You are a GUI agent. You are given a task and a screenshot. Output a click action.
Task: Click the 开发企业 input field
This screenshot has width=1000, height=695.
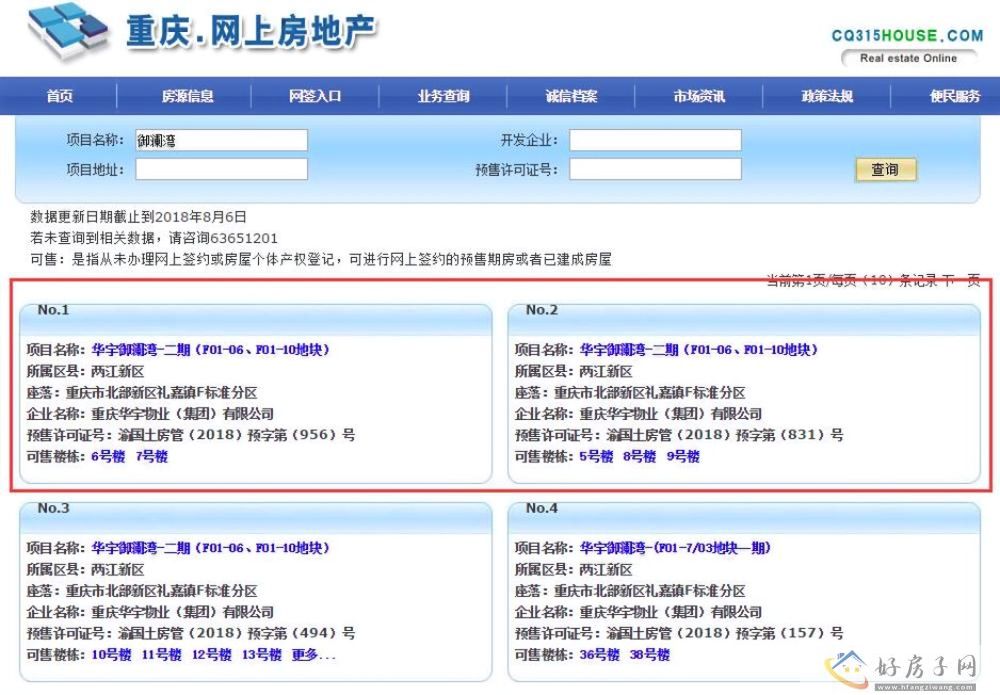(x=655, y=141)
